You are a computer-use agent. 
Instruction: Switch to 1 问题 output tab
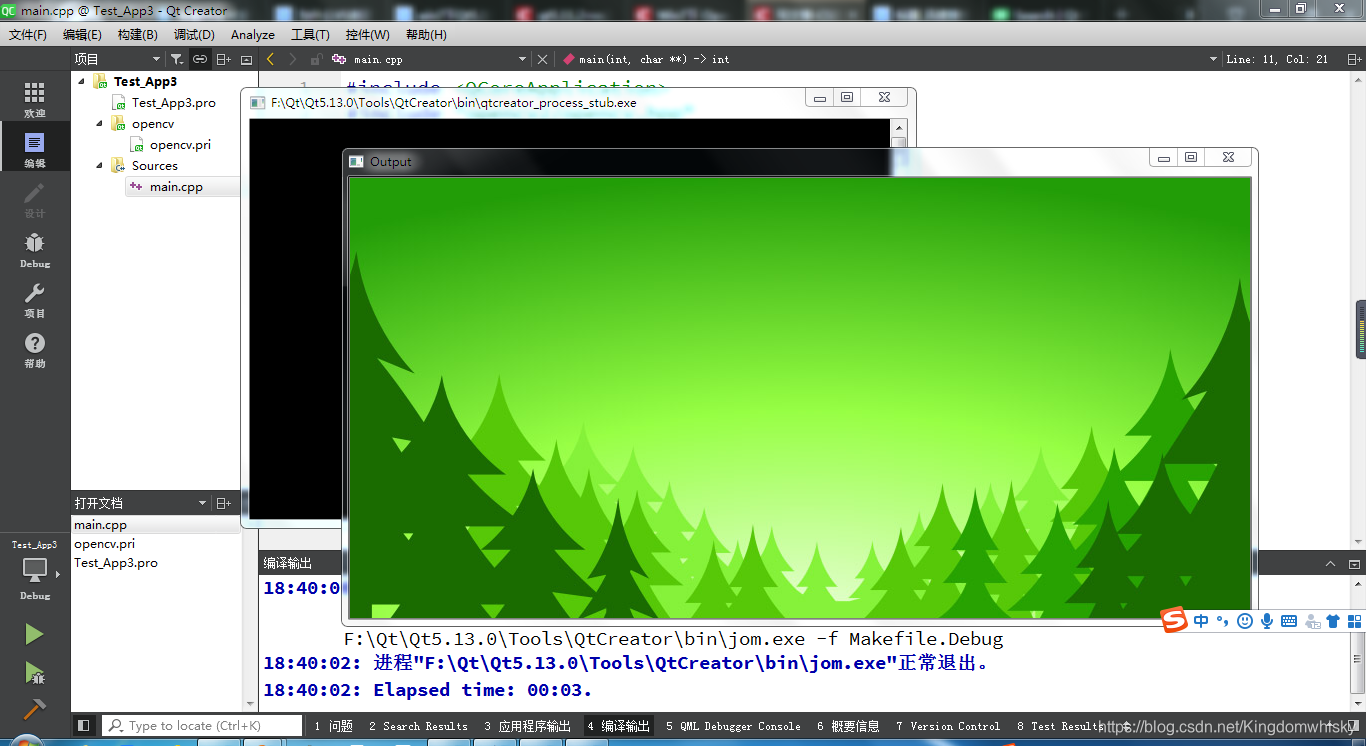tap(333, 726)
